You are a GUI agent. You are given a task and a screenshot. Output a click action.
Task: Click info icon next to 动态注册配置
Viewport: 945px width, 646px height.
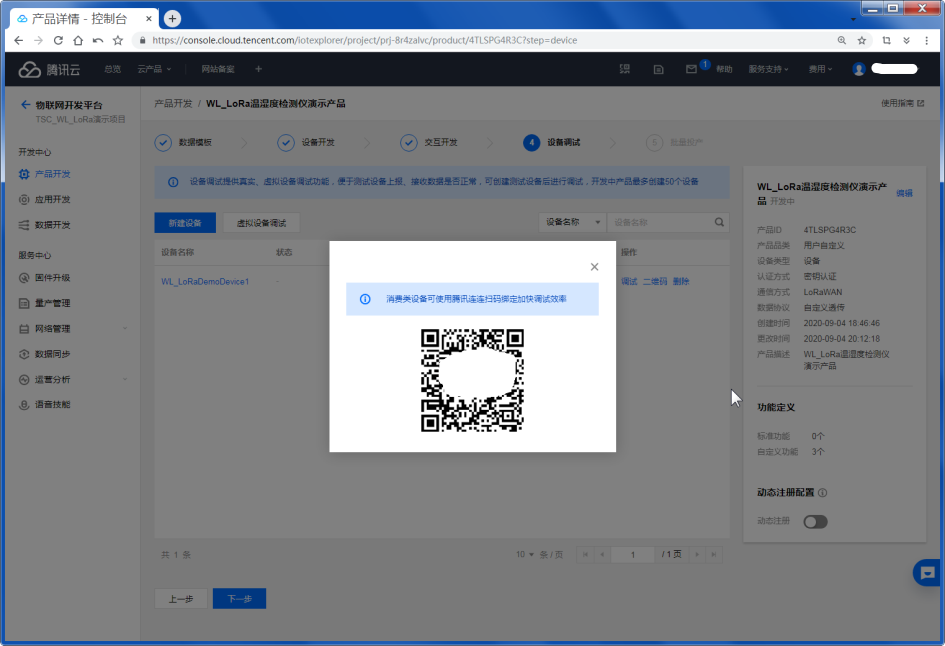coord(823,493)
